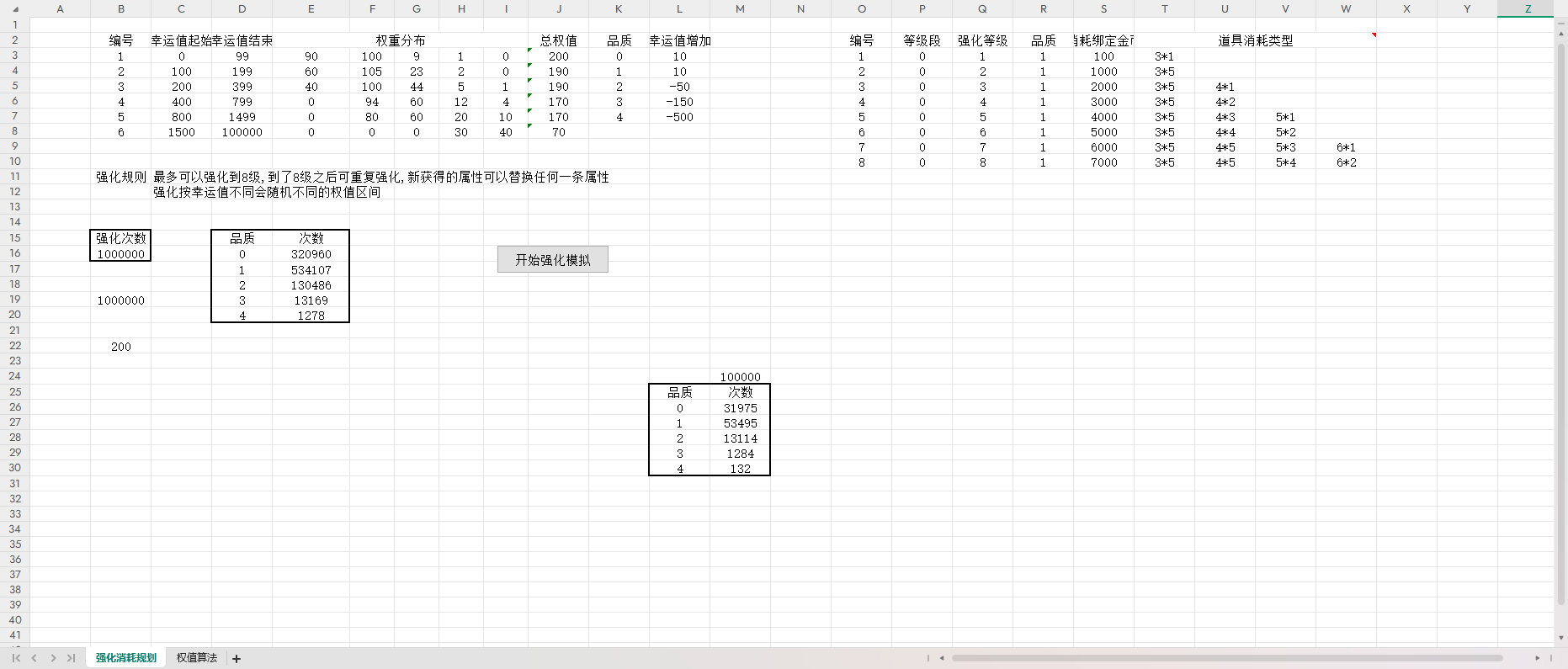Select cell with value 534107
The height and width of the screenshot is (669, 1568).
pyautogui.click(x=311, y=270)
